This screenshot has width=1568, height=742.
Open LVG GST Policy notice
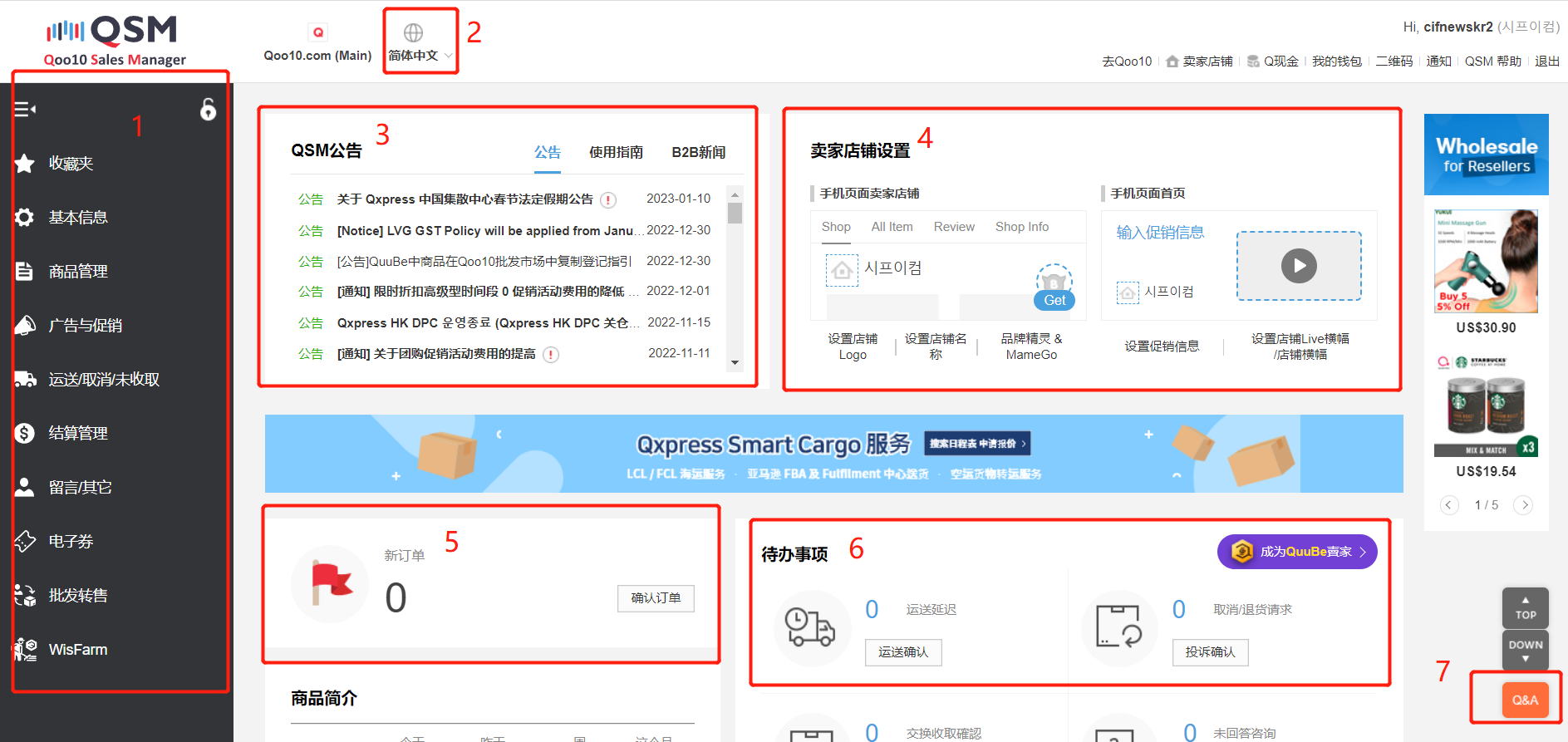point(489,230)
